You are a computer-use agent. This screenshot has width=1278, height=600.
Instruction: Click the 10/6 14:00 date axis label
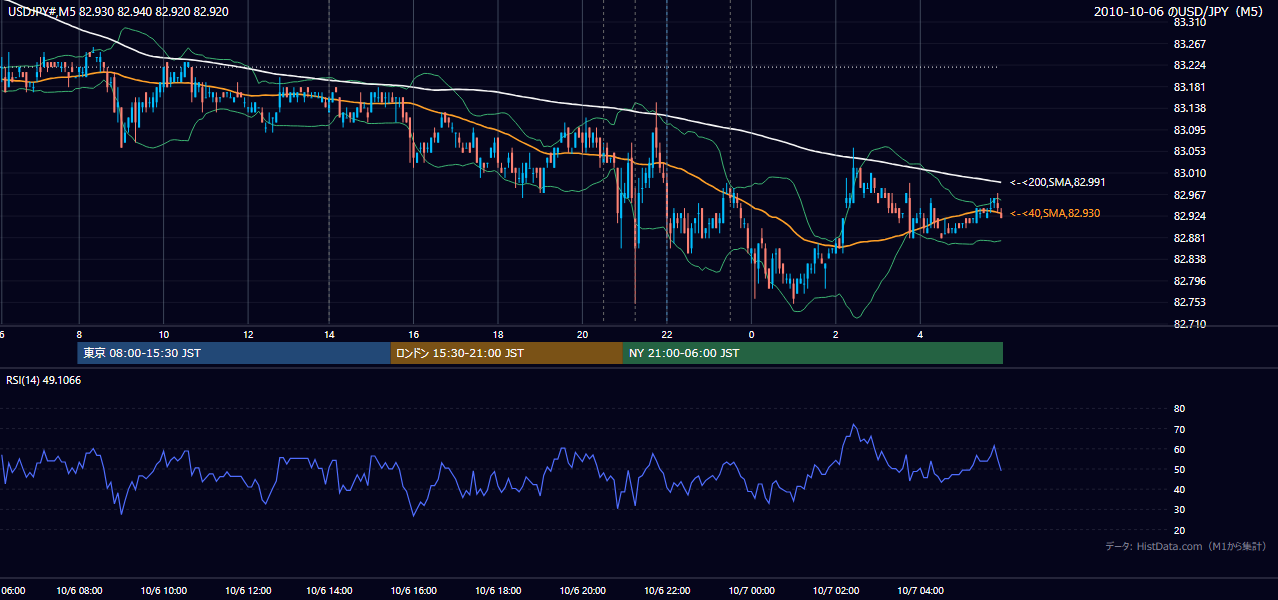point(329,590)
